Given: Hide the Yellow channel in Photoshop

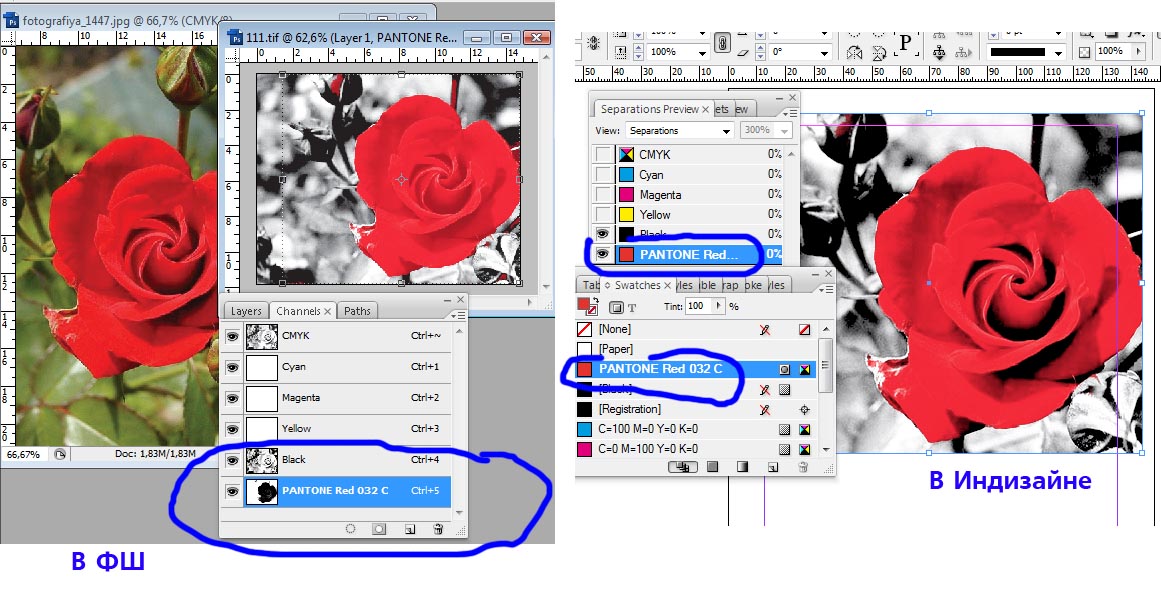Looking at the screenshot, I should click(232, 429).
